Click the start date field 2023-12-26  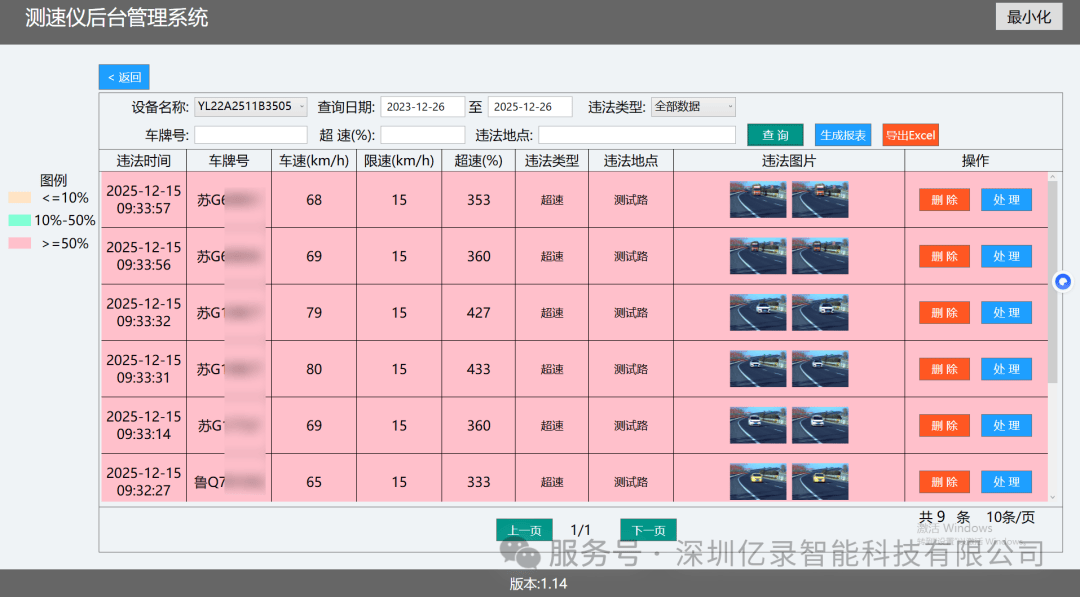click(422, 107)
